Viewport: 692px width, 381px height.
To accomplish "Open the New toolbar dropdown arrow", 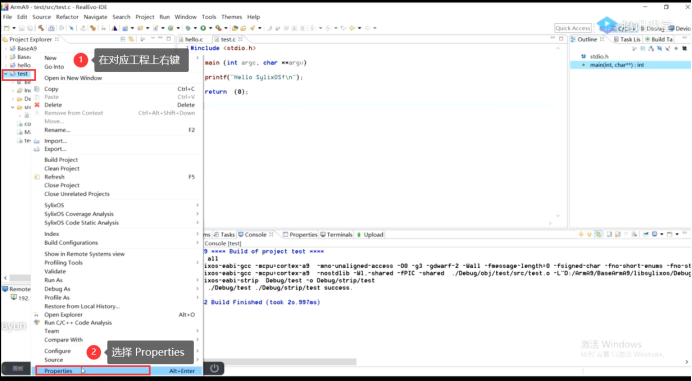I will point(13,28).
